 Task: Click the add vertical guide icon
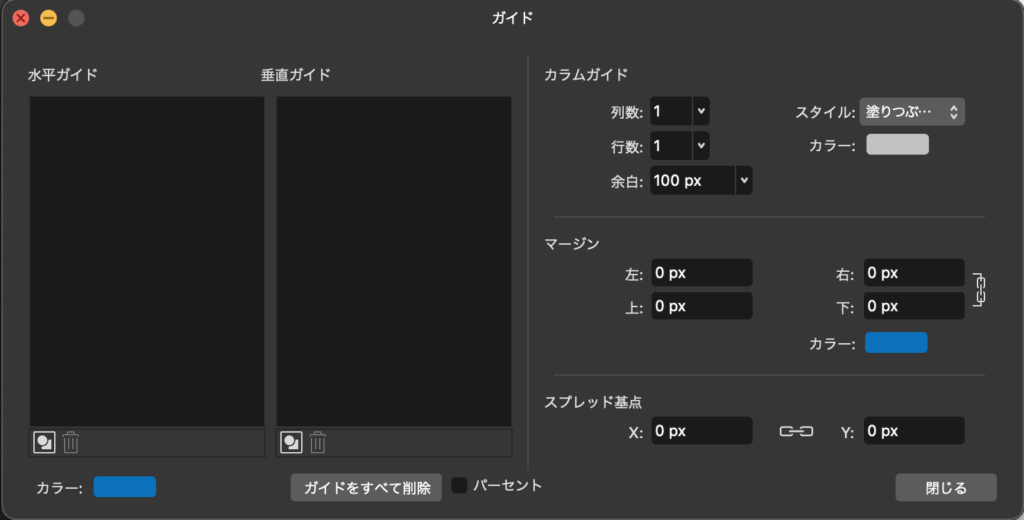tap(291, 442)
